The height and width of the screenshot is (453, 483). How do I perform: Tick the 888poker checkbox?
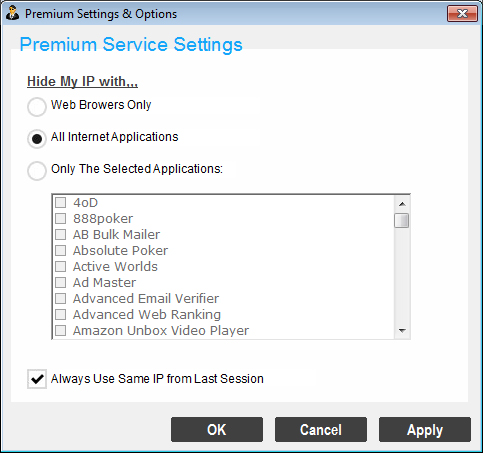coord(60,218)
